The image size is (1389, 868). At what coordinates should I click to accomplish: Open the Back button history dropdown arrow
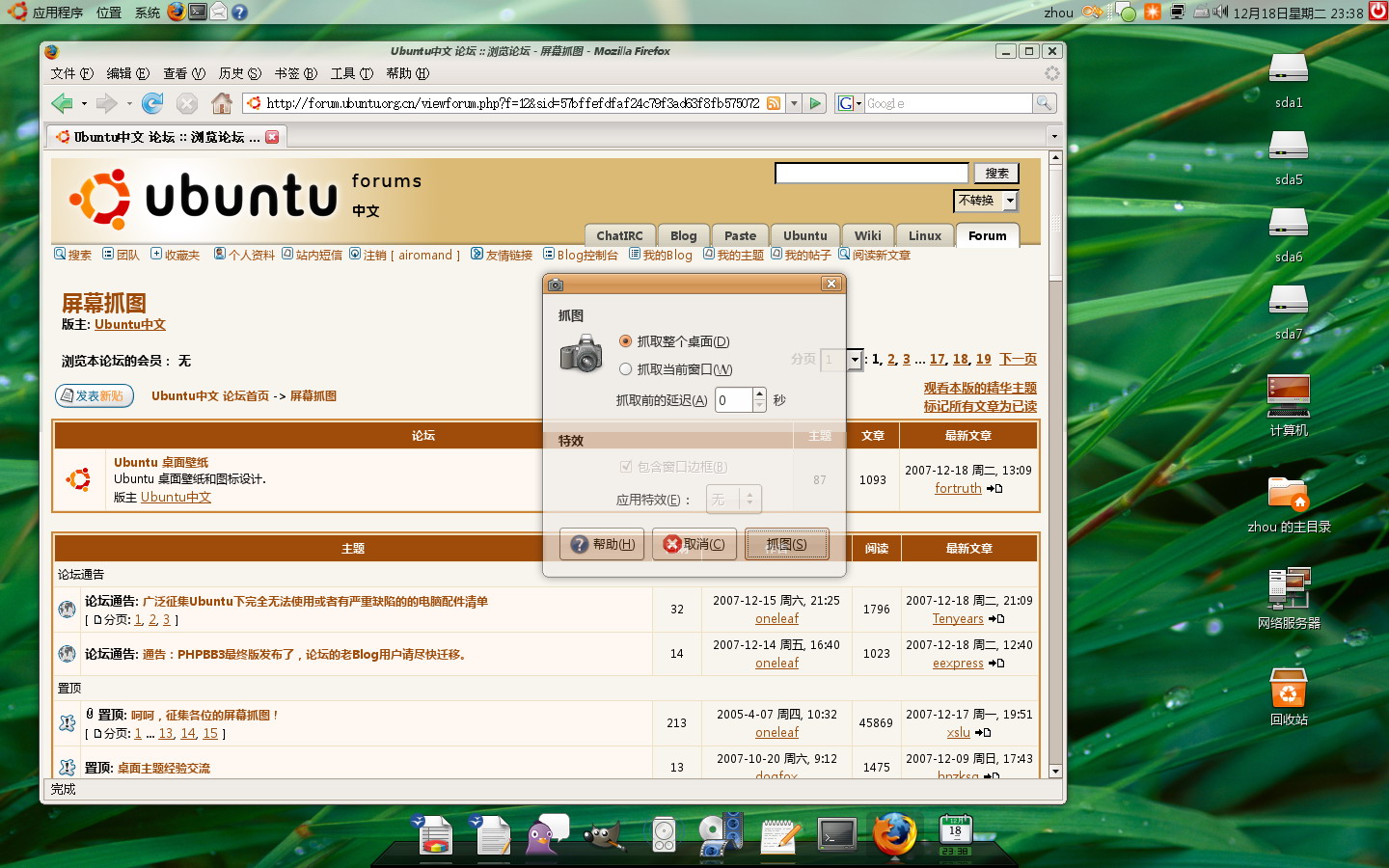click(x=84, y=103)
